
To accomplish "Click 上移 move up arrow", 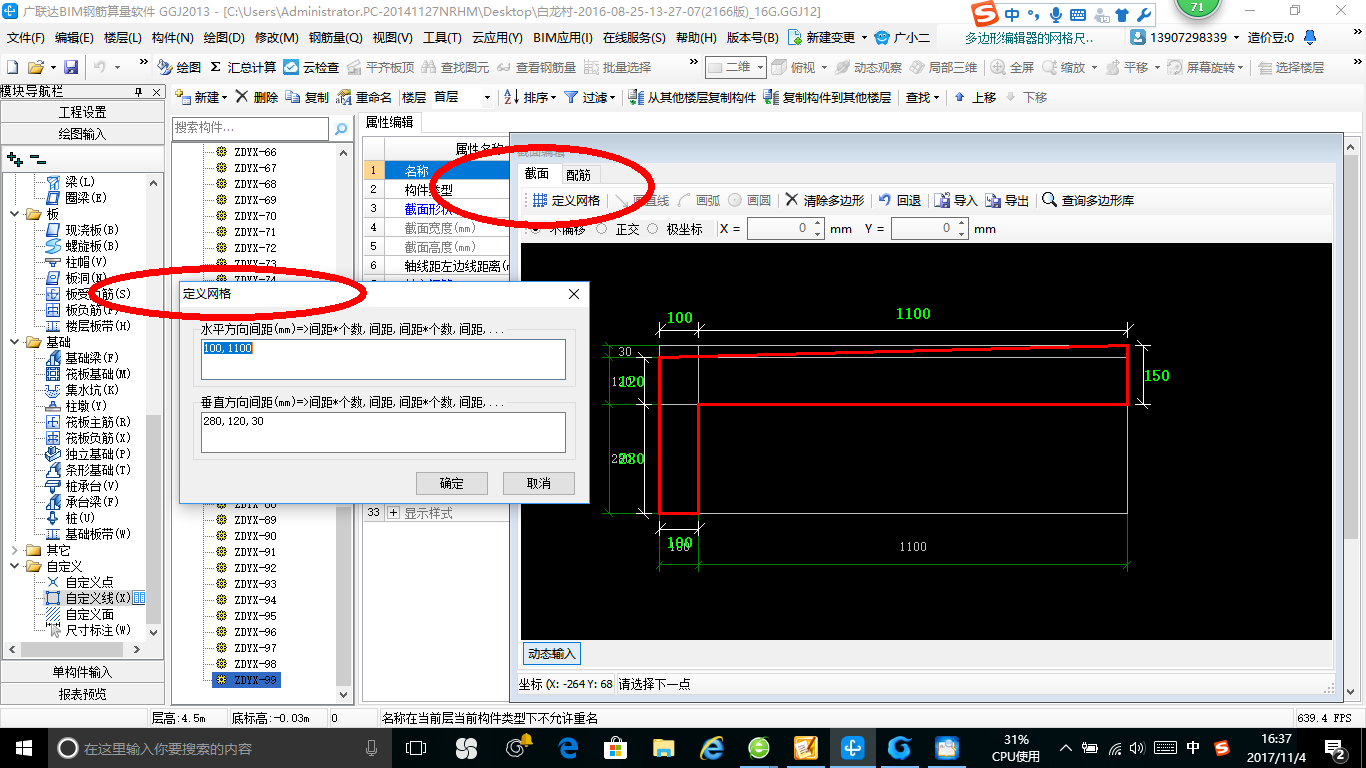I will click(x=975, y=97).
